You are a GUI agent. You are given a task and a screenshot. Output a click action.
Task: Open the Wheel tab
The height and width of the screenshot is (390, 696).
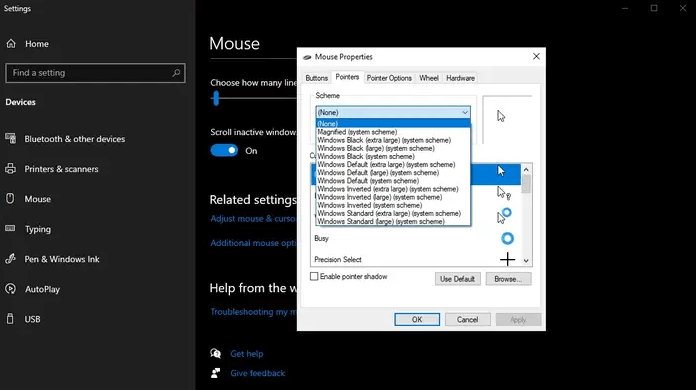429,78
